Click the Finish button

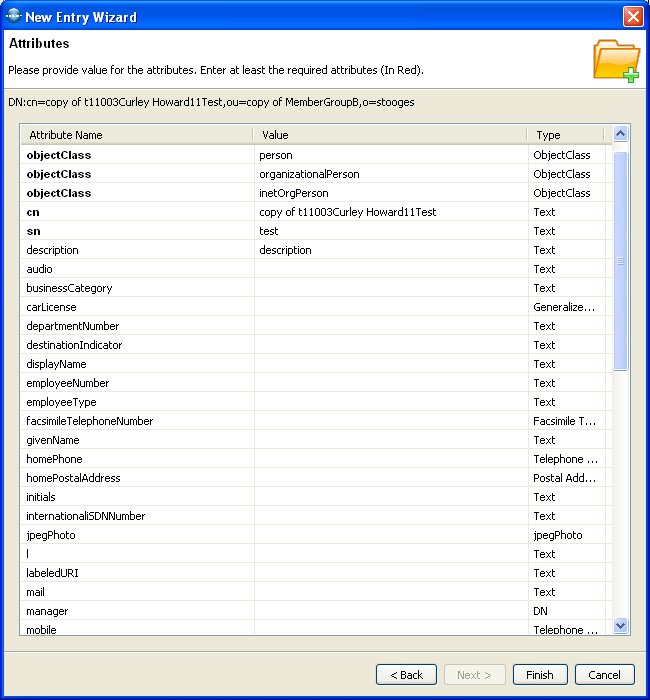[540, 675]
